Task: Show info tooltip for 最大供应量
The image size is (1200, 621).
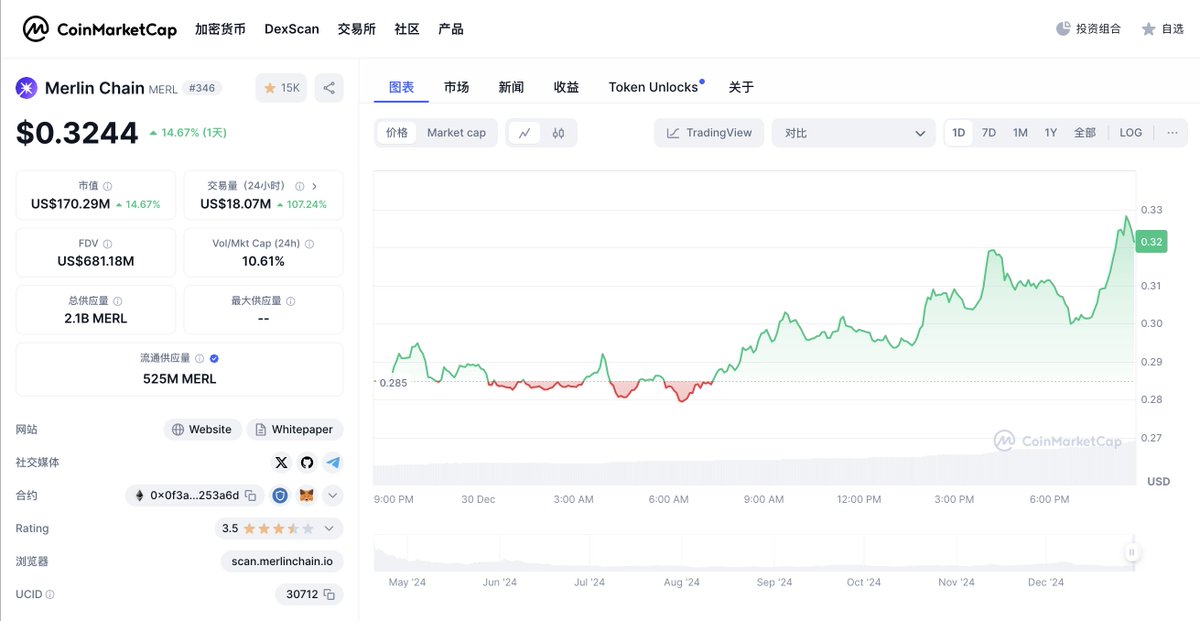Action: coord(290,301)
